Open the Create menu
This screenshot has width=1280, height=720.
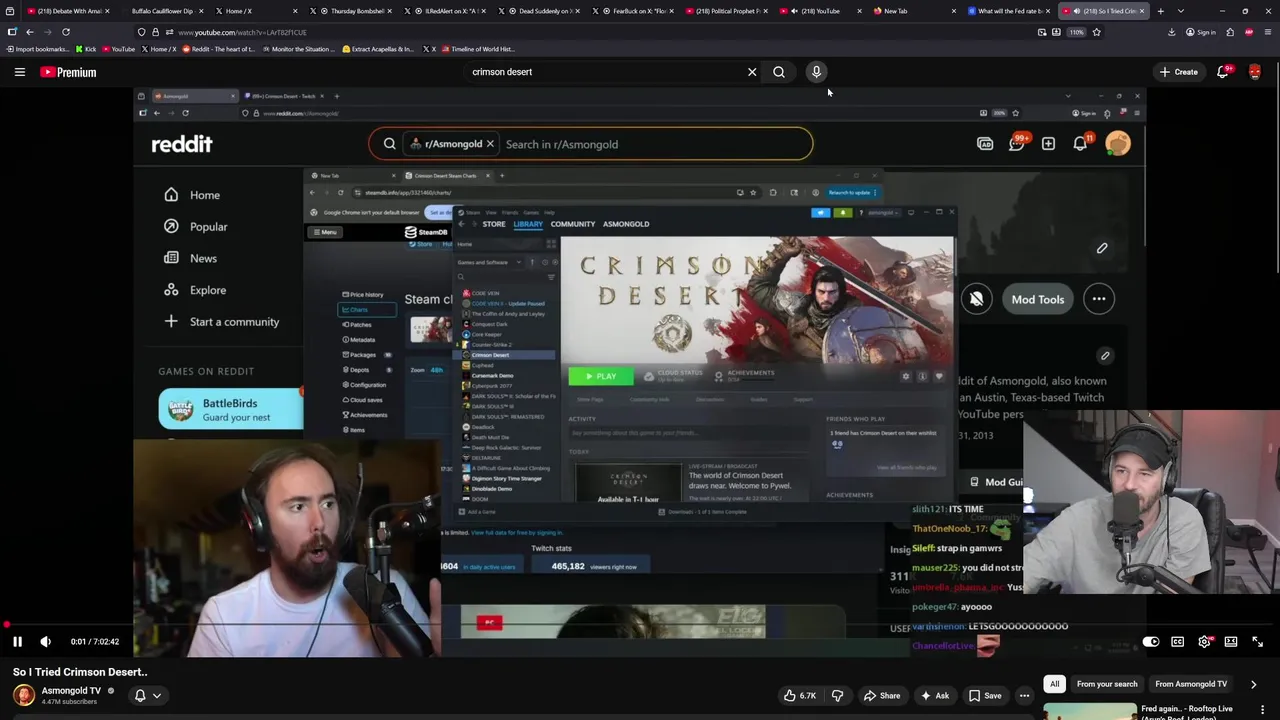(x=1179, y=72)
